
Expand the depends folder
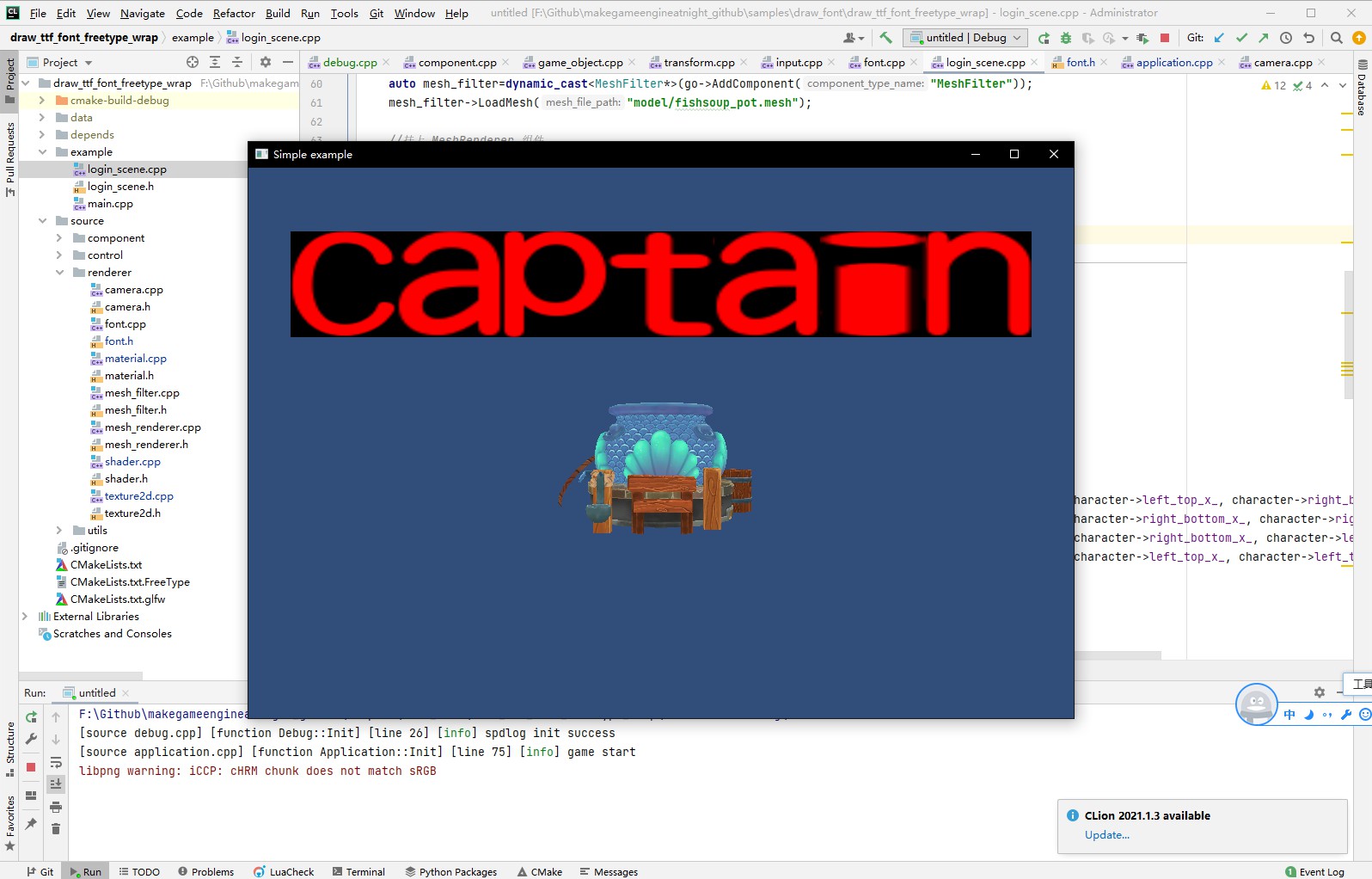42,135
